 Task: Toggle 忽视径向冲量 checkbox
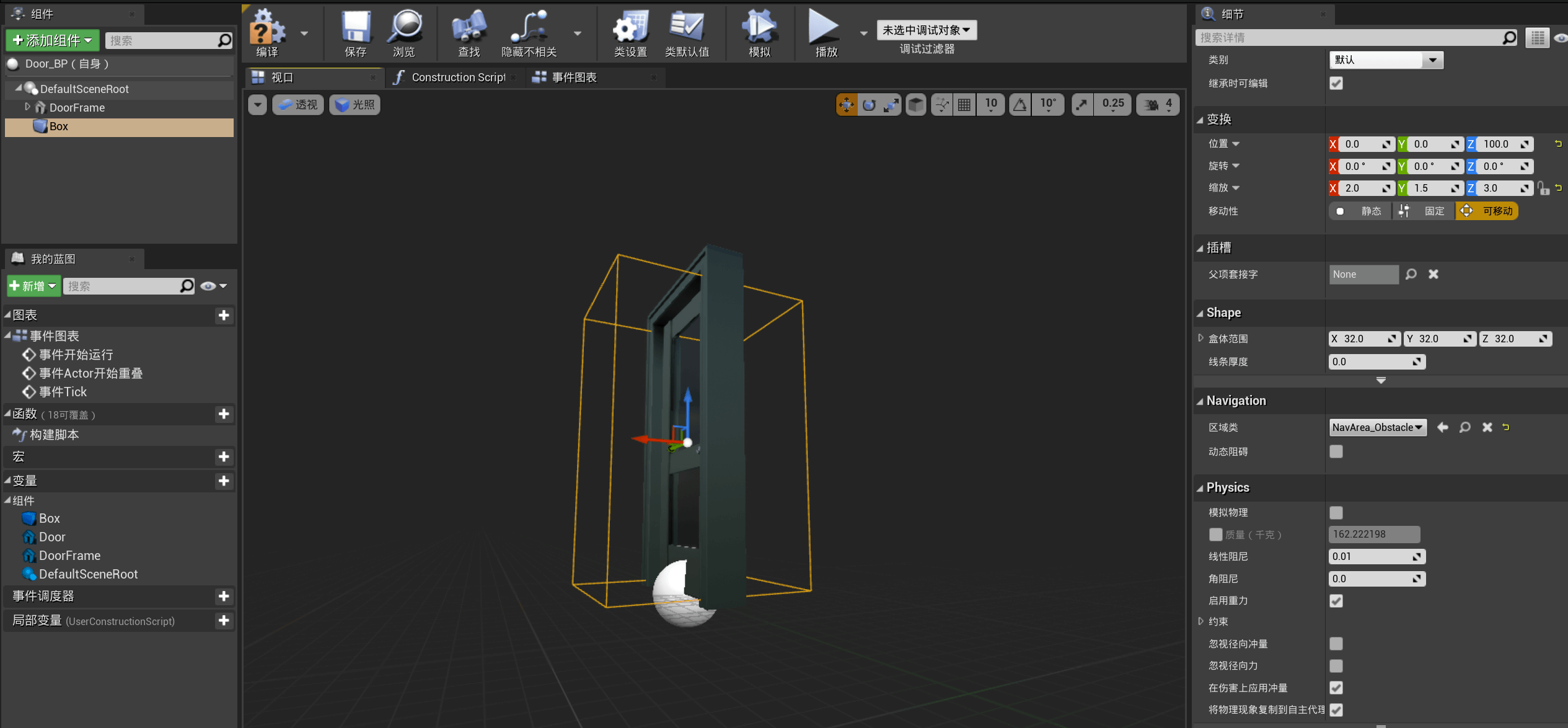coord(1336,644)
